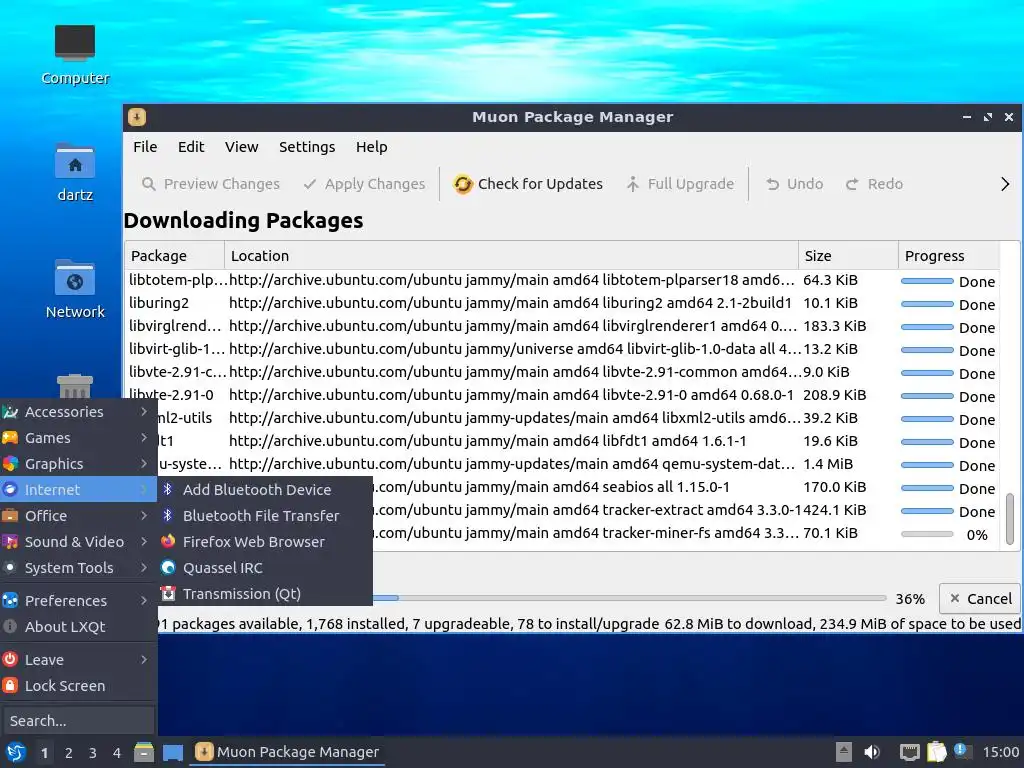Expand the Games menu category
1024x768 pixels.
(x=78, y=438)
